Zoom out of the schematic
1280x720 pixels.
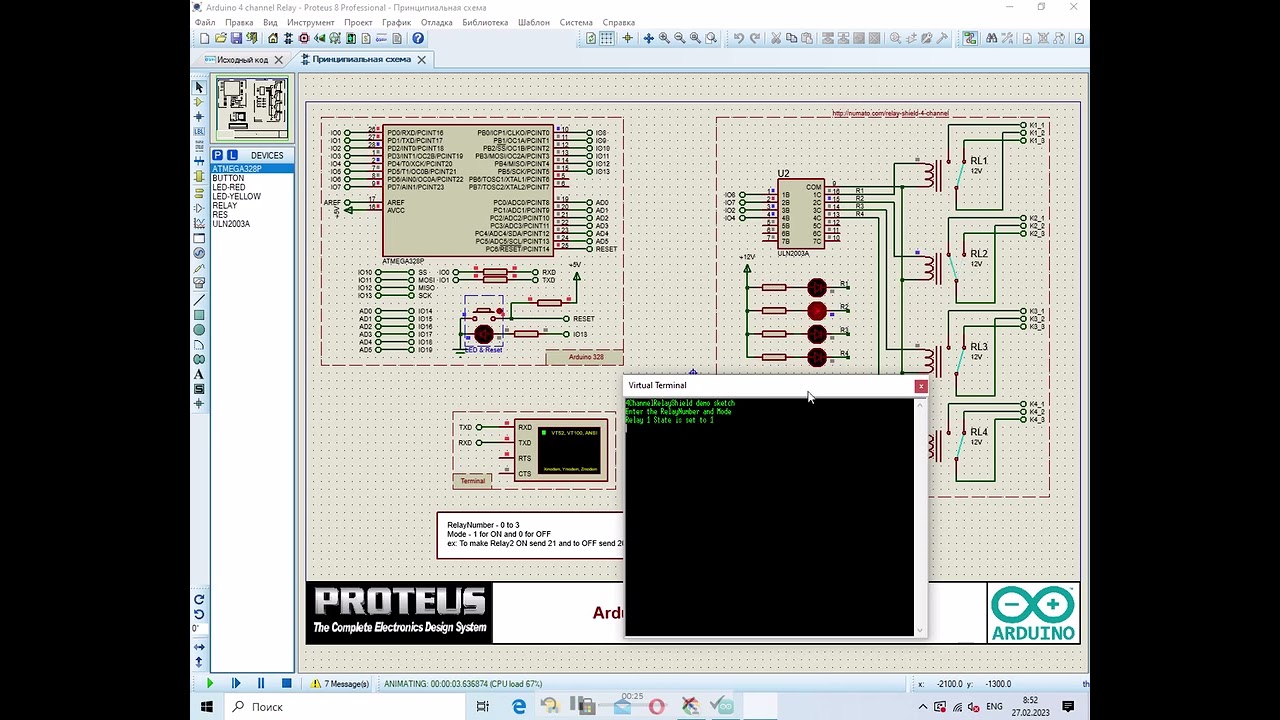(680, 38)
